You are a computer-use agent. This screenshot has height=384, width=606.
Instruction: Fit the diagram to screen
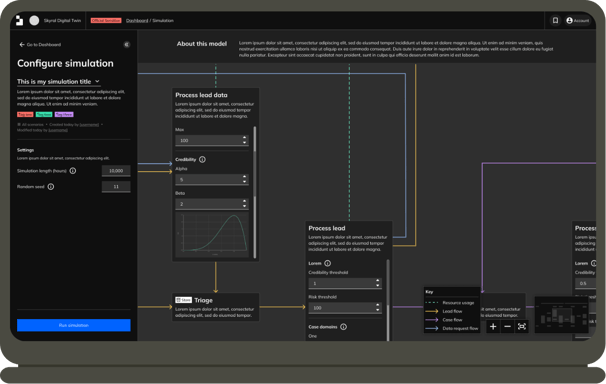click(522, 327)
